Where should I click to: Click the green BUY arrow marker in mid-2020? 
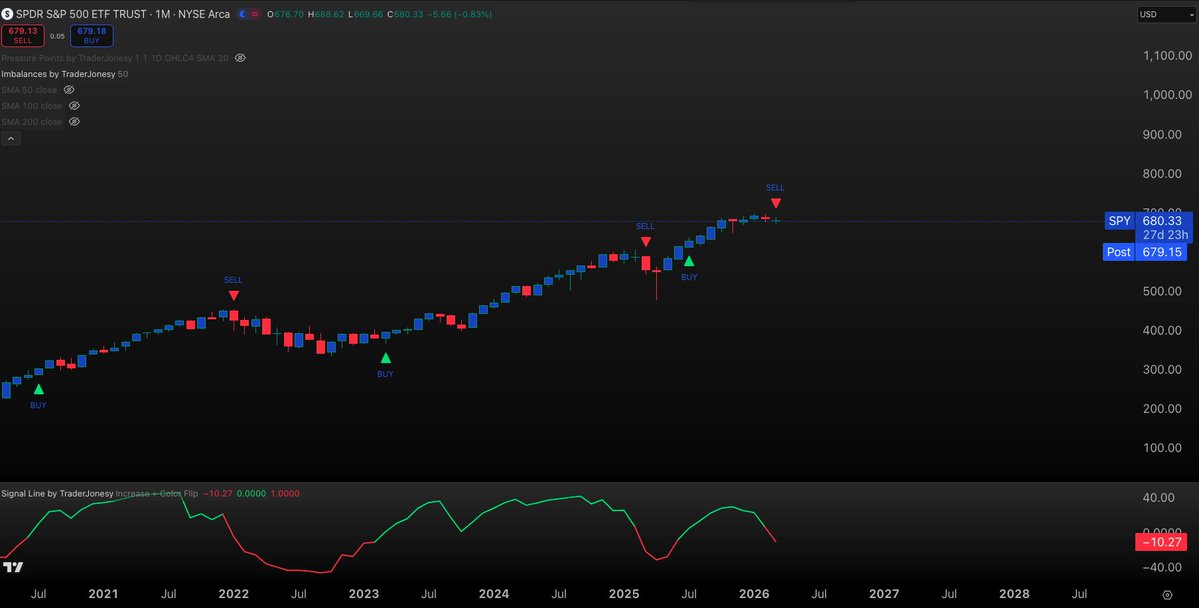point(38,389)
